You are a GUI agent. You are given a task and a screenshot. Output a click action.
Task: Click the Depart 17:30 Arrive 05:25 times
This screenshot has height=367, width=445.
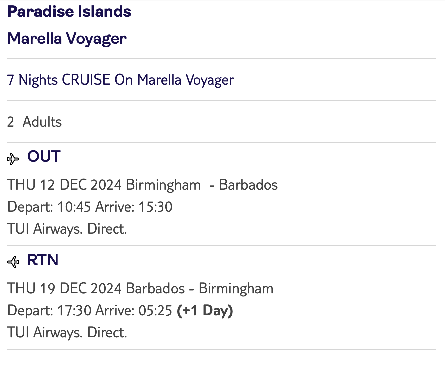(x=89, y=310)
